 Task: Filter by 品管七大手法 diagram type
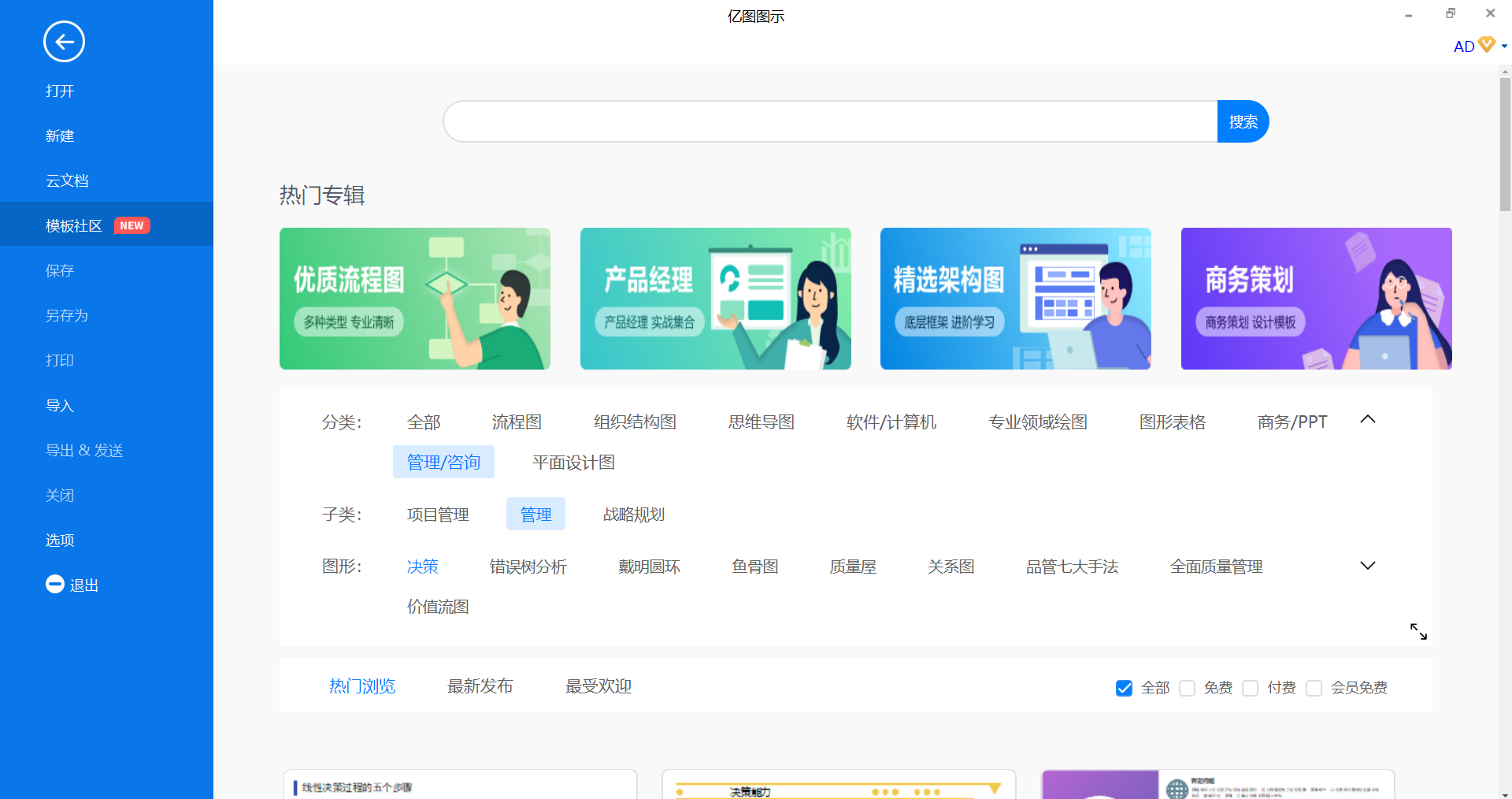(1072, 567)
